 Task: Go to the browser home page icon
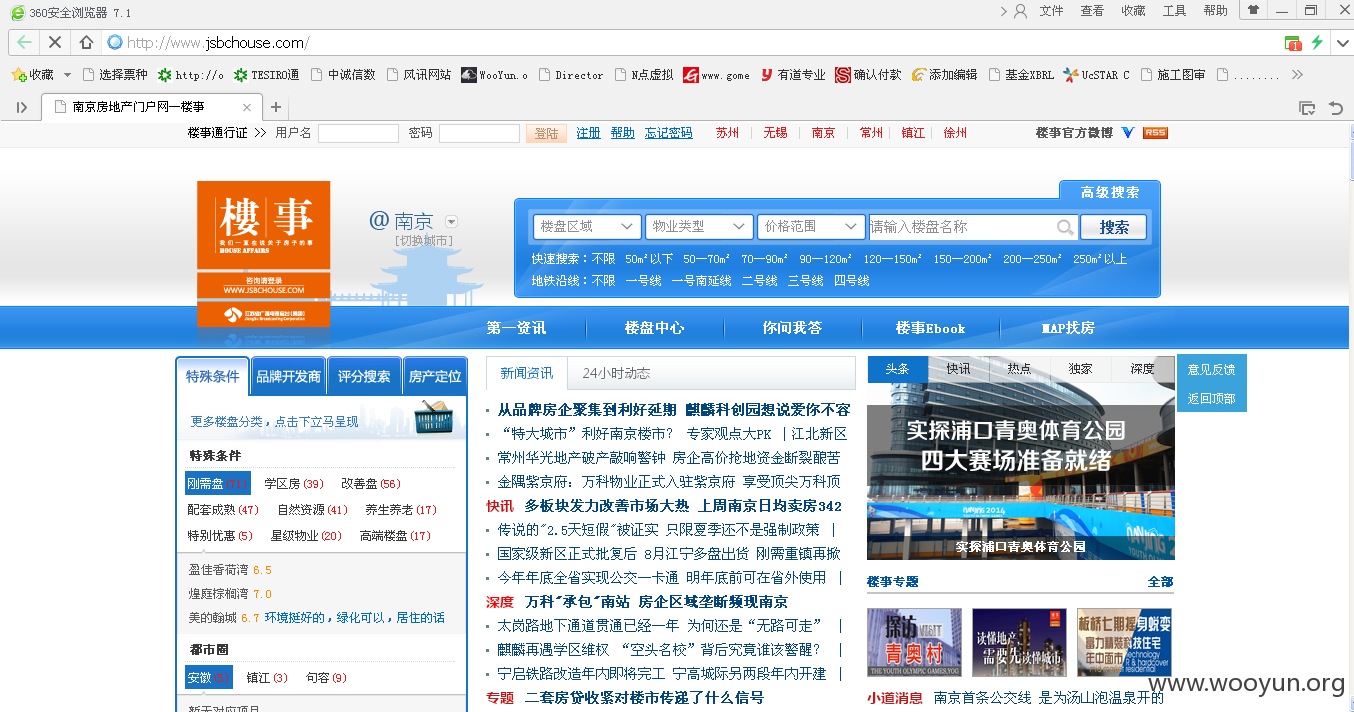[86, 43]
